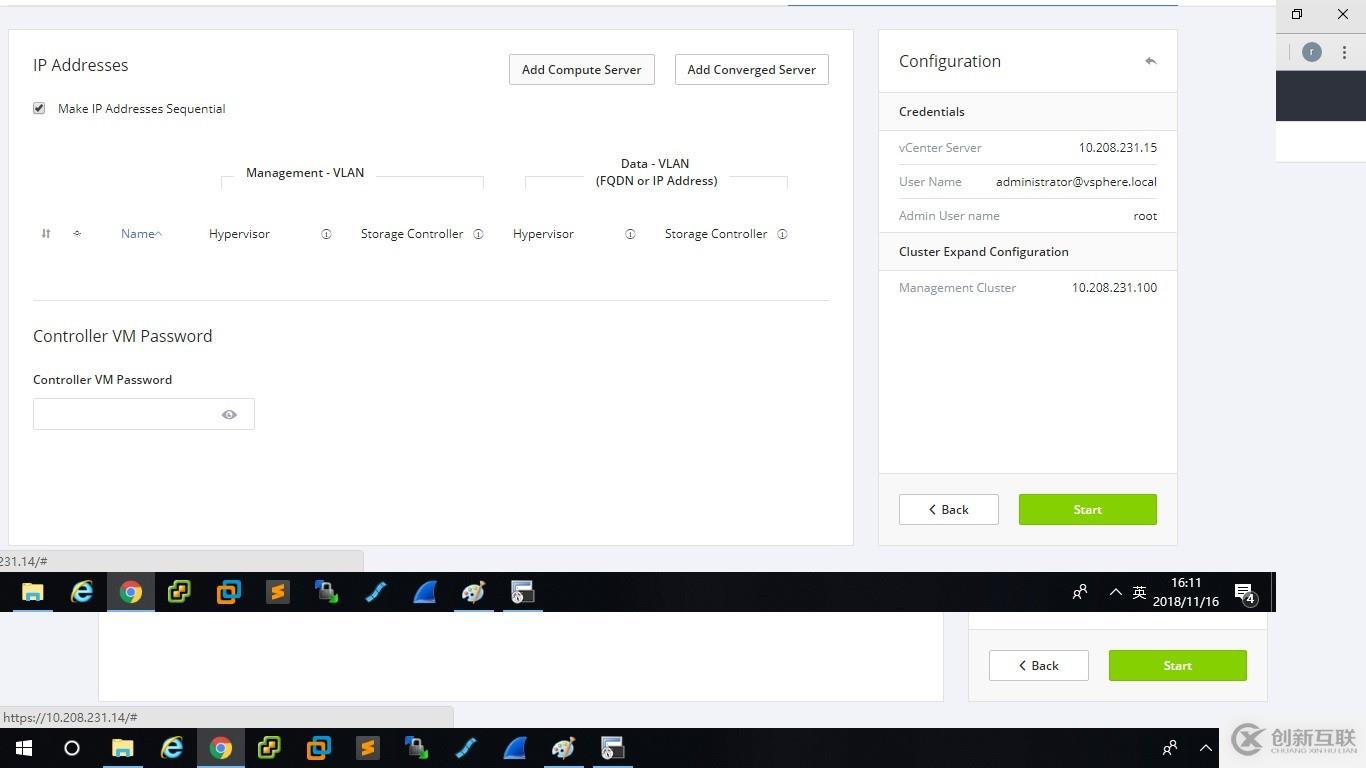
Task: Switch the 英 input method indicator
Action: point(1139,592)
